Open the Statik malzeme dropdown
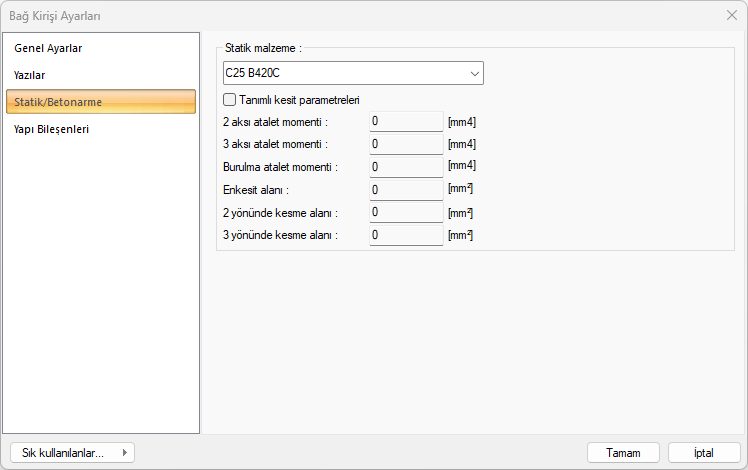The height and width of the screenshot is (470, 748). pyautogui.click(x=353, y=73)
